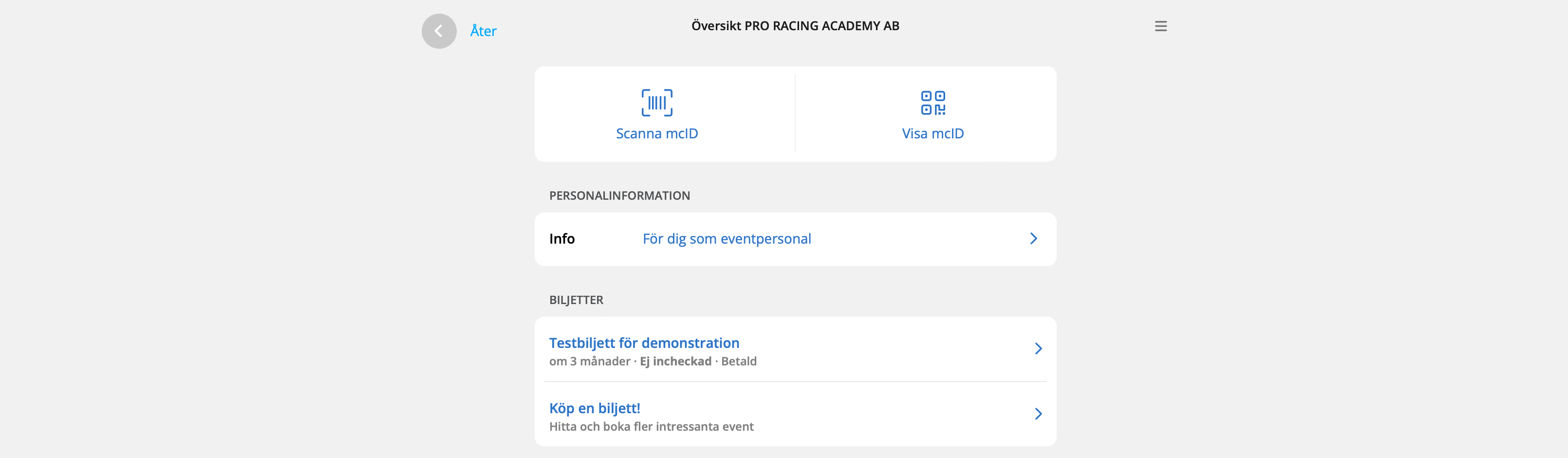Click the PERSONALINFORMATION section heading
The height and width of the screenshot is (458, 1568).
(x=619, y=195)
